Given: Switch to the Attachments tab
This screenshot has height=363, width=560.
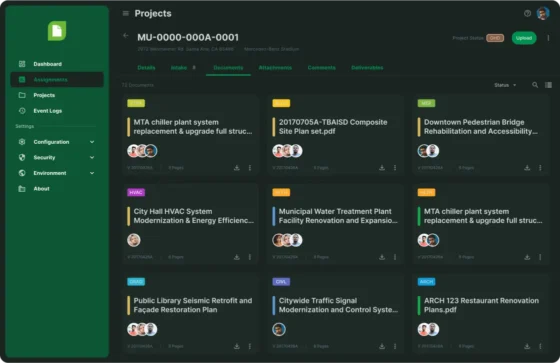Looking at the screenshot, I should pyautogui.click(x=275, y=68).
